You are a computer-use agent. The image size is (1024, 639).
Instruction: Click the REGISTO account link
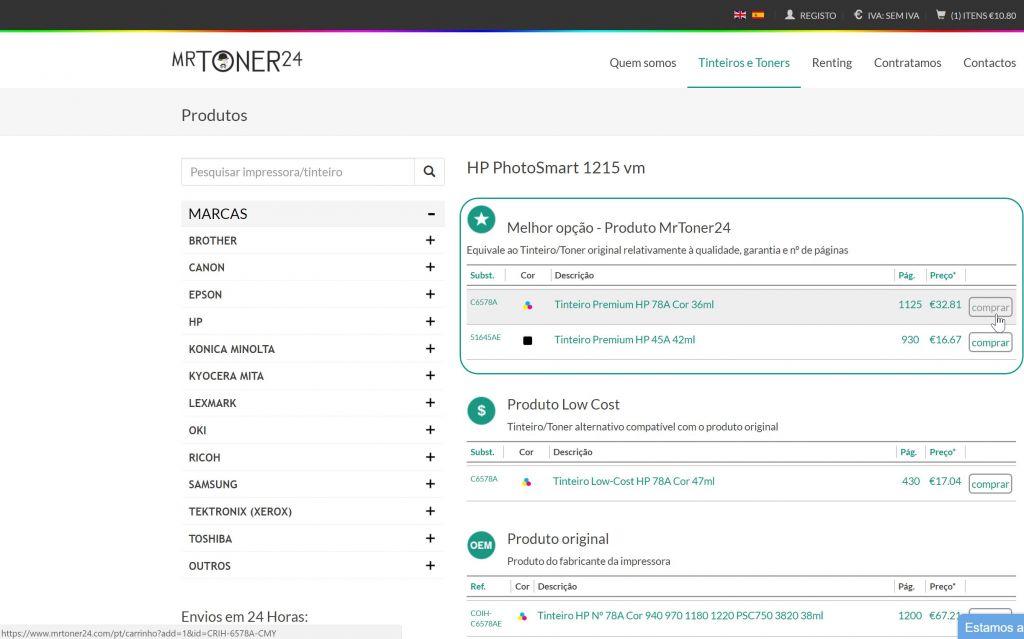point(811,15)
